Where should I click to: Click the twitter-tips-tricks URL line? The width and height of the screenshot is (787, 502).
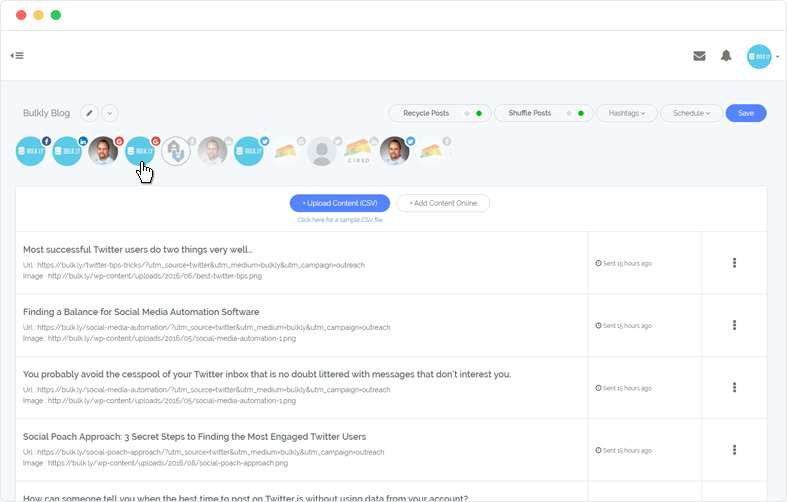coord(194,265)
